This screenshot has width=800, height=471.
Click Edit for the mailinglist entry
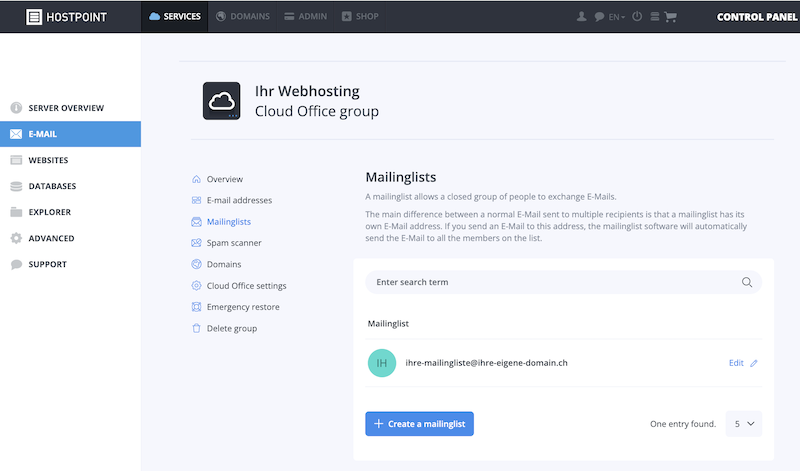(736, 363)
